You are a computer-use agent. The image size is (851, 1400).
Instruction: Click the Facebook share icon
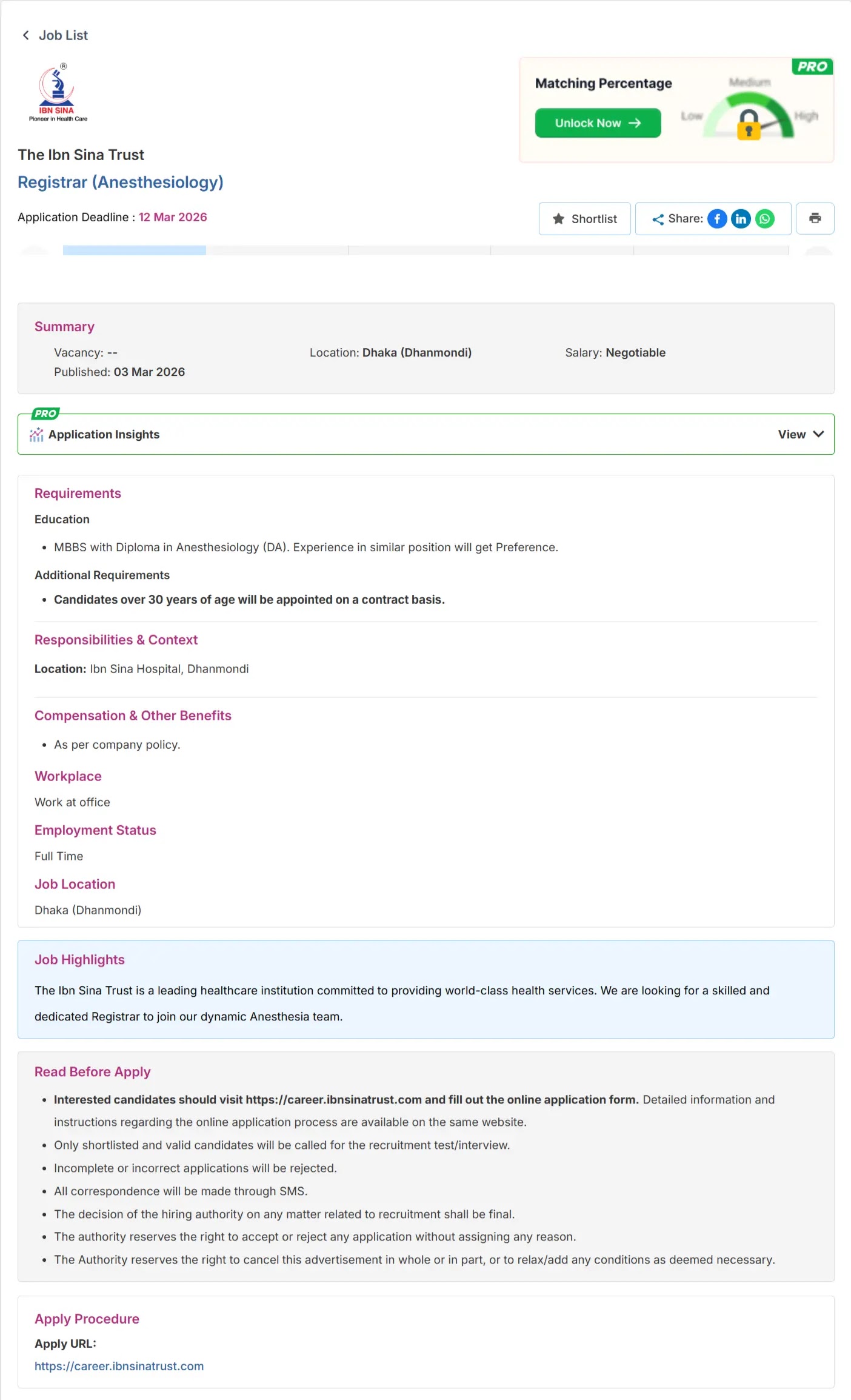click(x=717, y=219)
